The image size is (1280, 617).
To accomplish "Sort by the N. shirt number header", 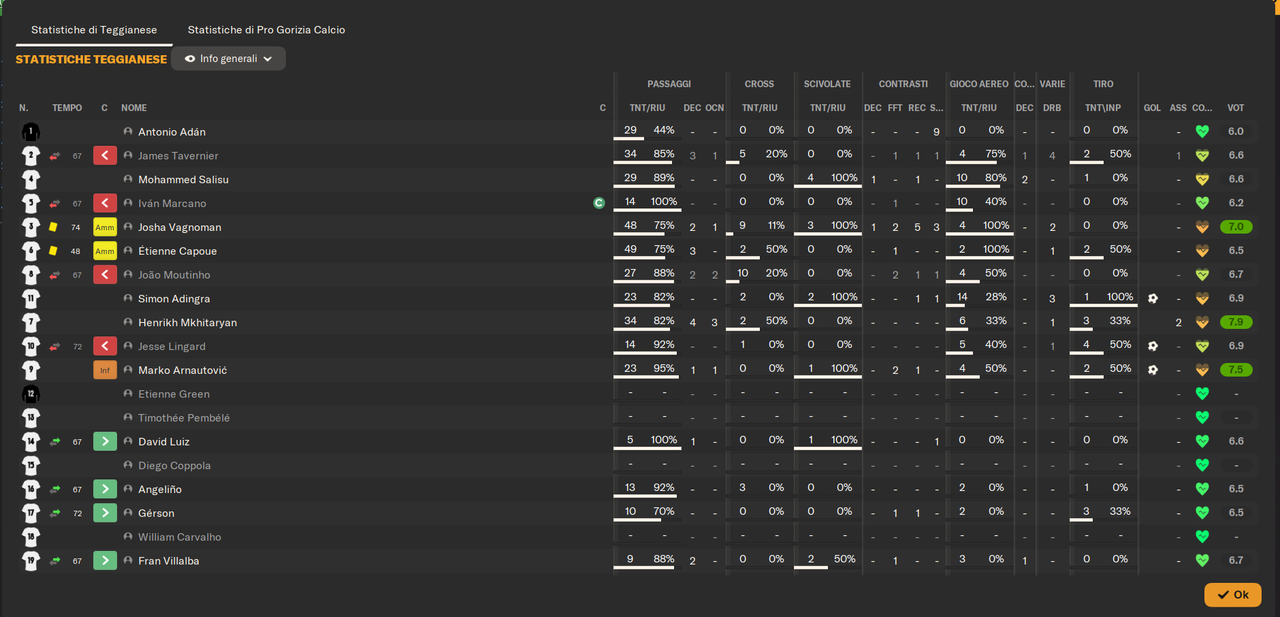I will tap(23, 108).
